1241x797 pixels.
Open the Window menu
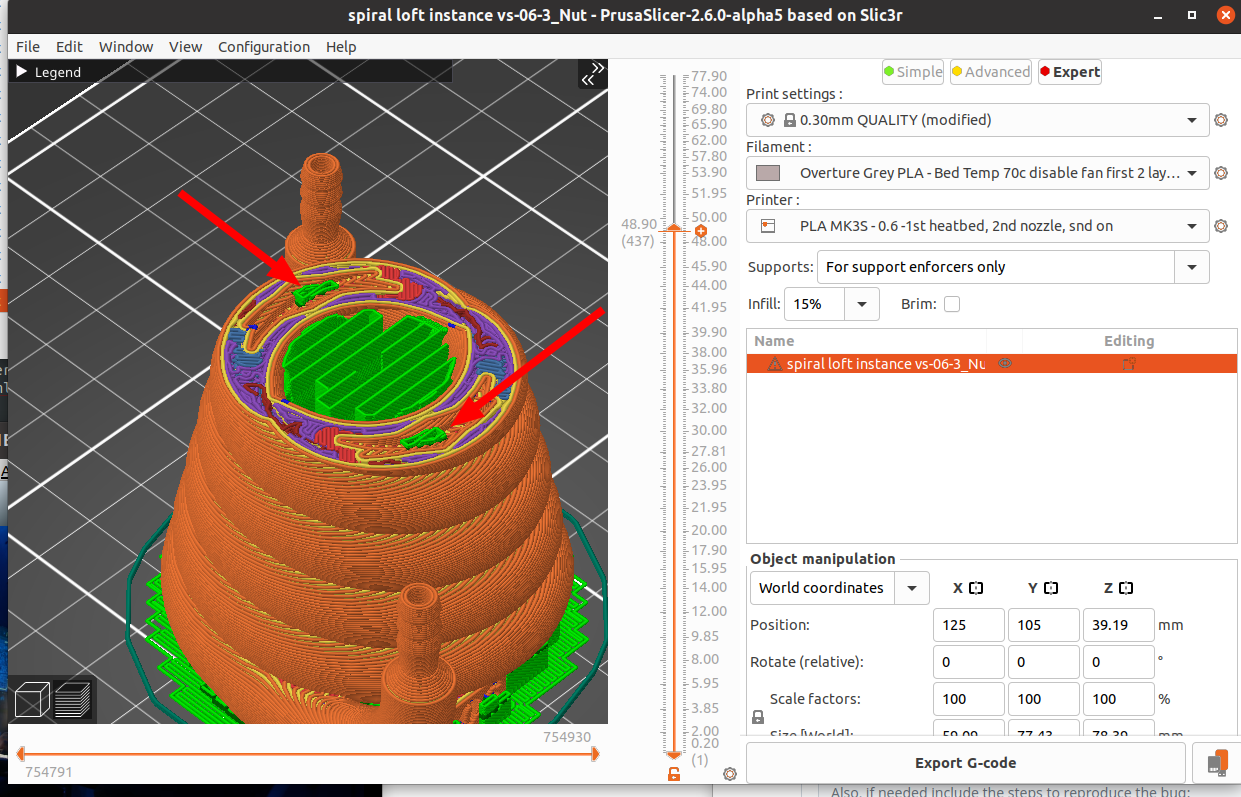click(x=126, y=47)
